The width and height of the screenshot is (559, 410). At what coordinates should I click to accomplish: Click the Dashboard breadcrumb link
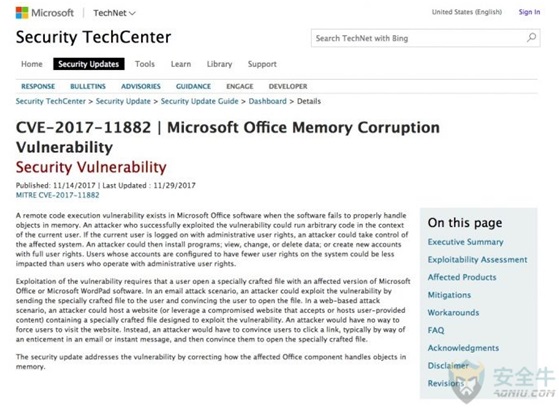pos(267,101)
